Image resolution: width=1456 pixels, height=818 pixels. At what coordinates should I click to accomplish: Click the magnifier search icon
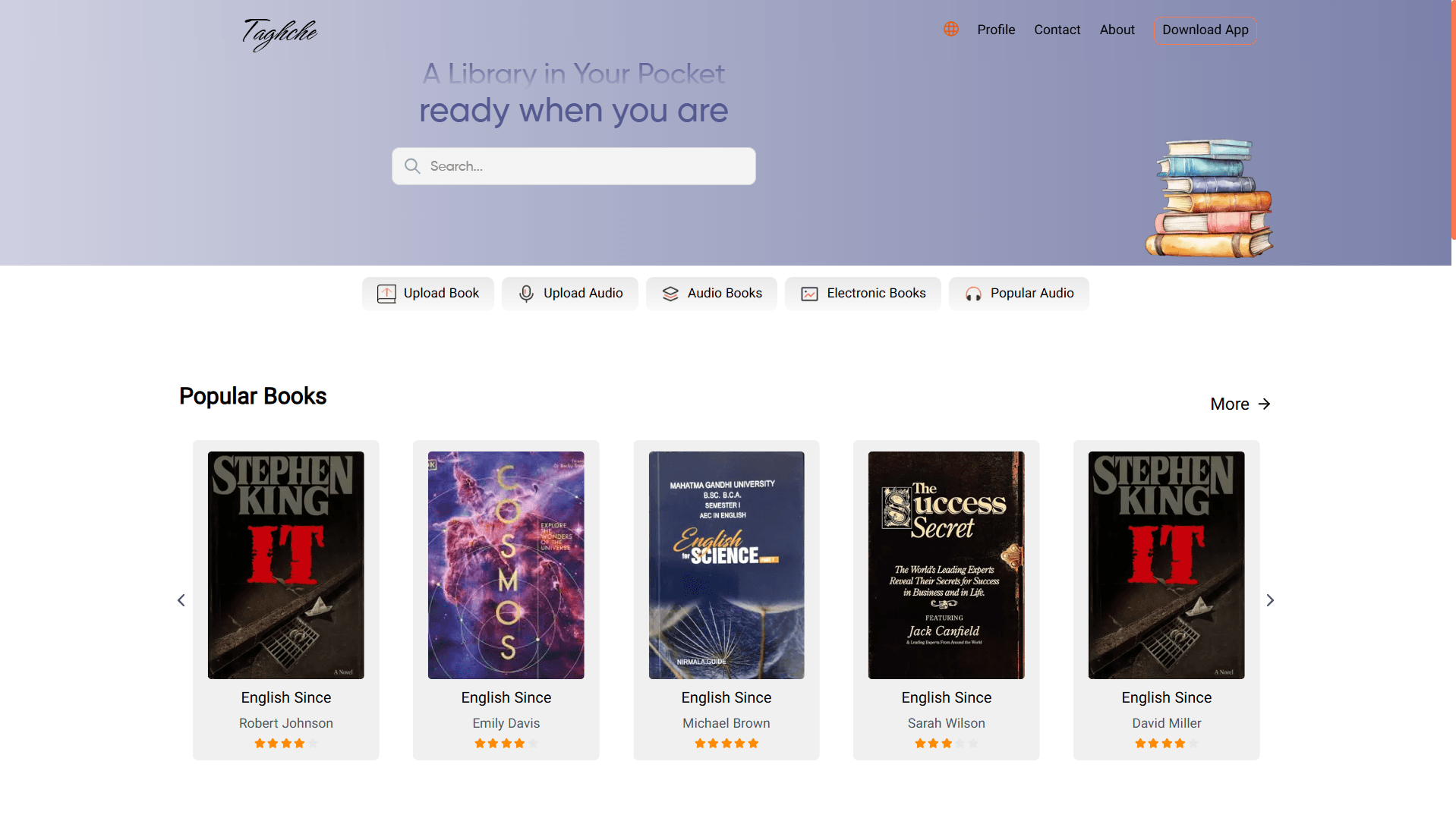pos(412,166)
